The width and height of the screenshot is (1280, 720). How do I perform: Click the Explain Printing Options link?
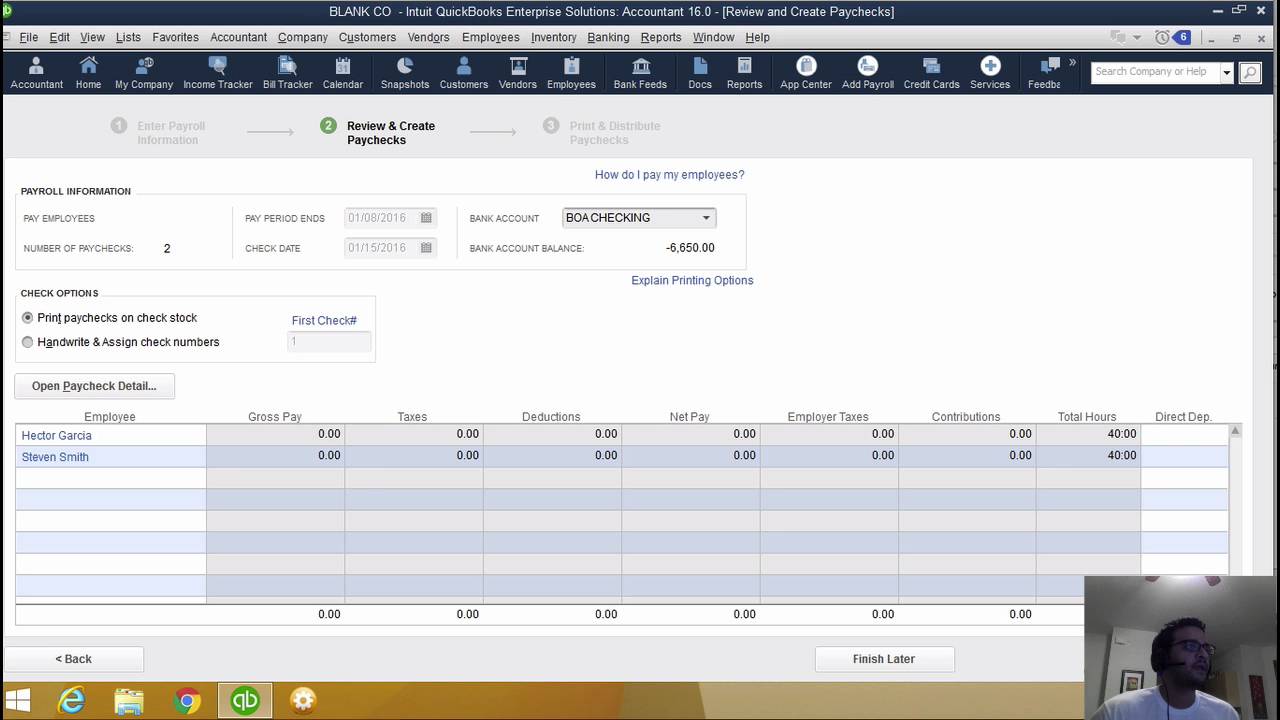coord(692,280)
